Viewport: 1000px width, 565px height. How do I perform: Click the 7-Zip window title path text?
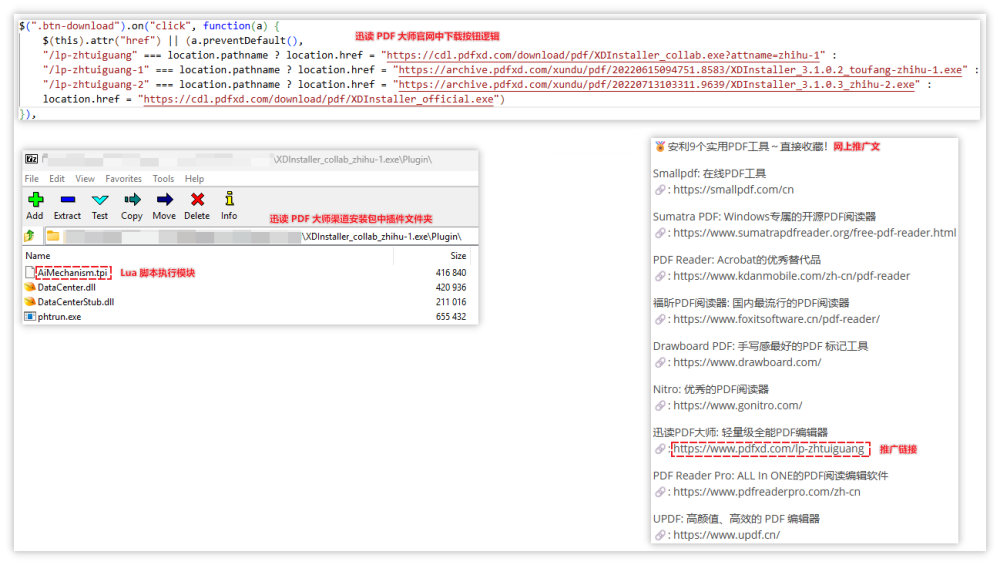[353, 159]
